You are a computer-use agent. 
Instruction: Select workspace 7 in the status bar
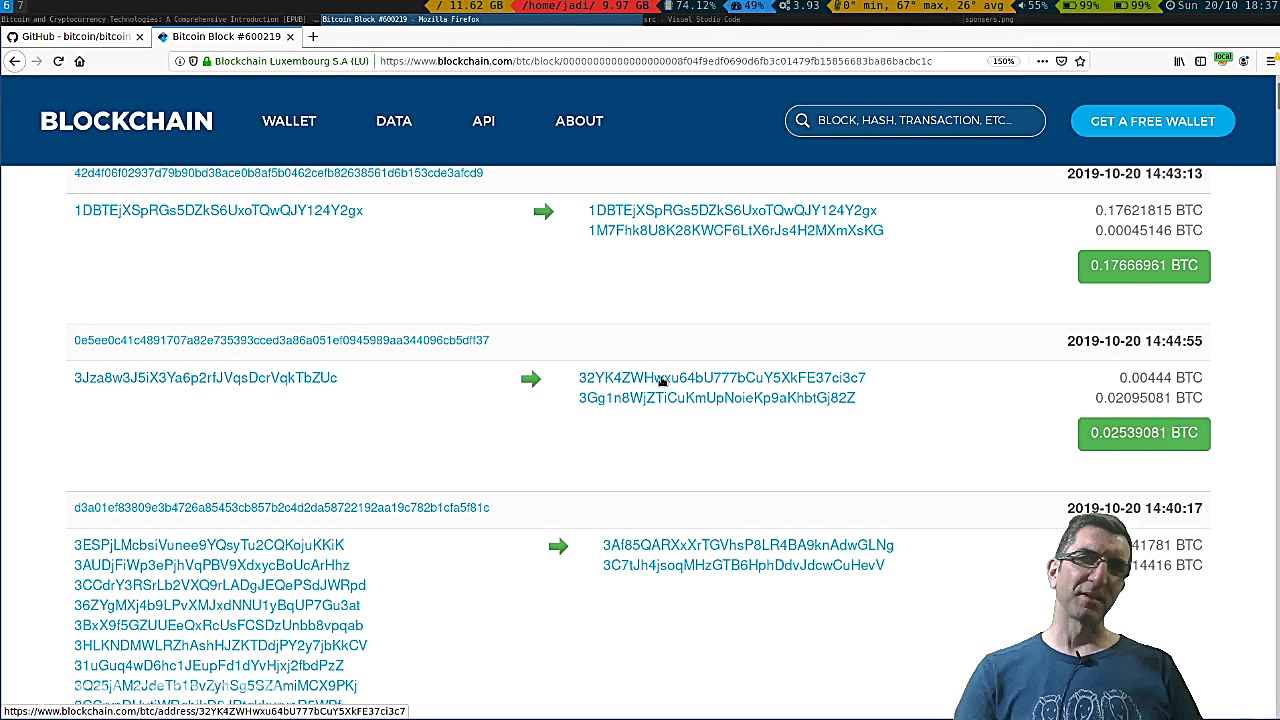coord(20,6)
